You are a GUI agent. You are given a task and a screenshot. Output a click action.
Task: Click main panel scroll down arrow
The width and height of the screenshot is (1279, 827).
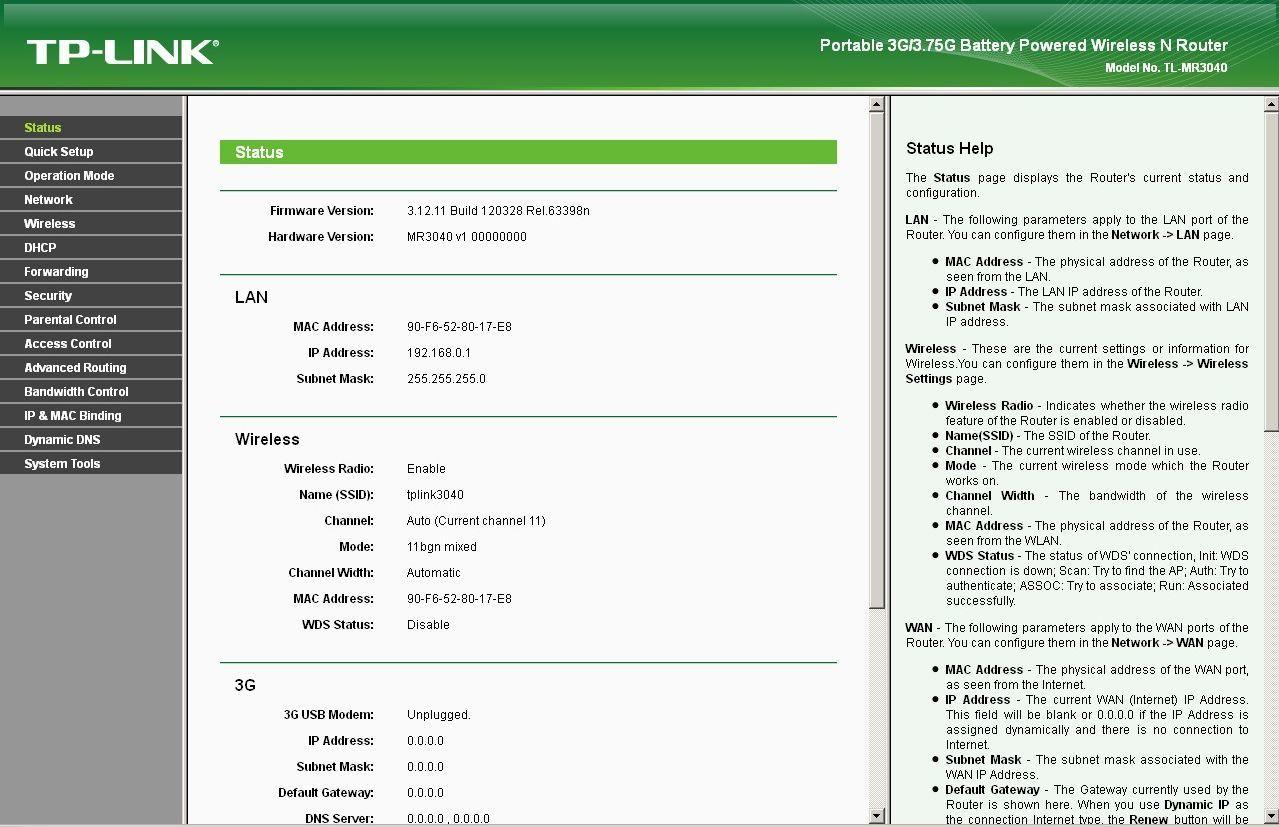pyautogui.click(x=877, y=815)
